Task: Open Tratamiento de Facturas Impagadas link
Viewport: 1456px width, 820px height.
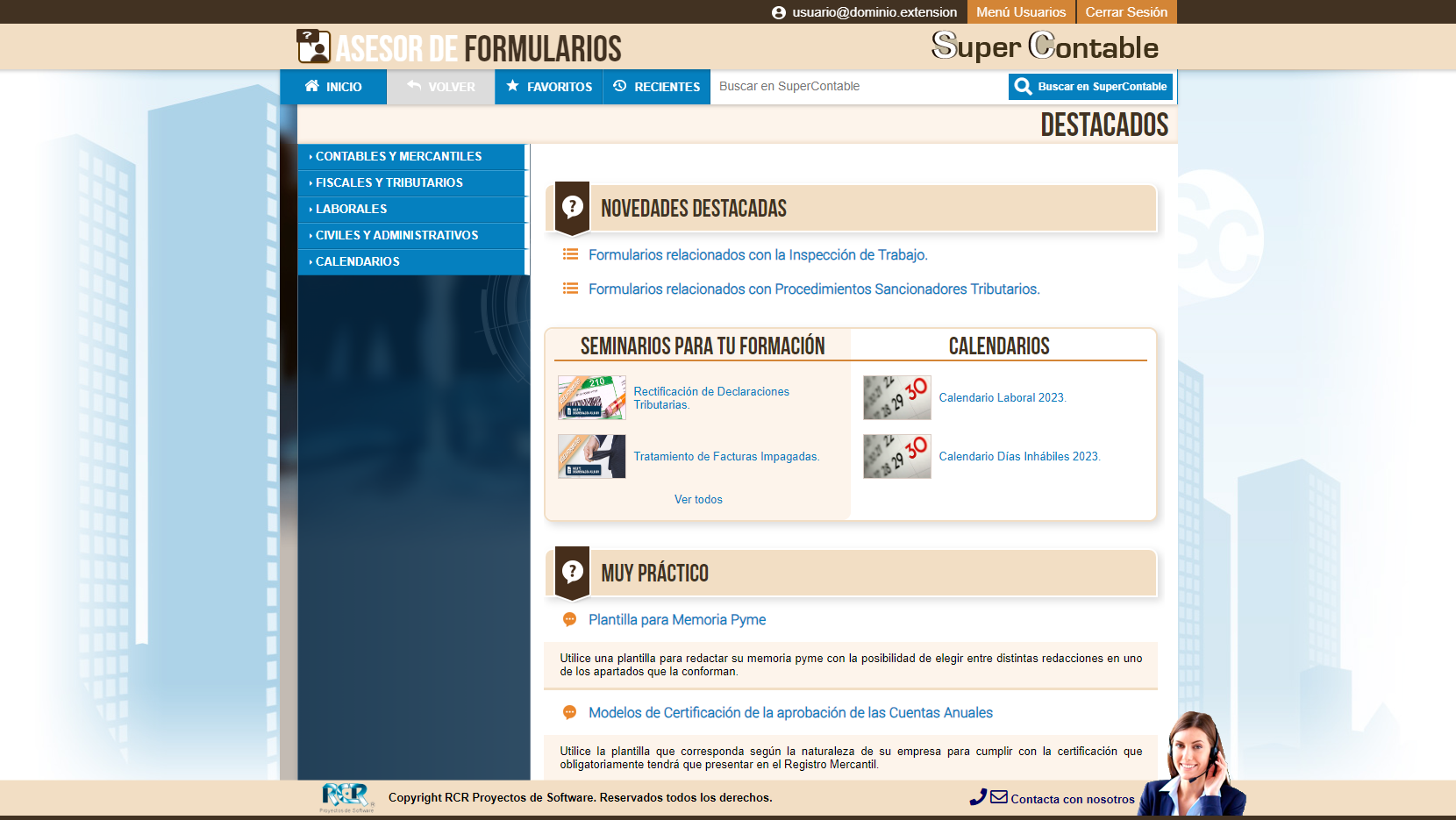Action: point(726,457)
